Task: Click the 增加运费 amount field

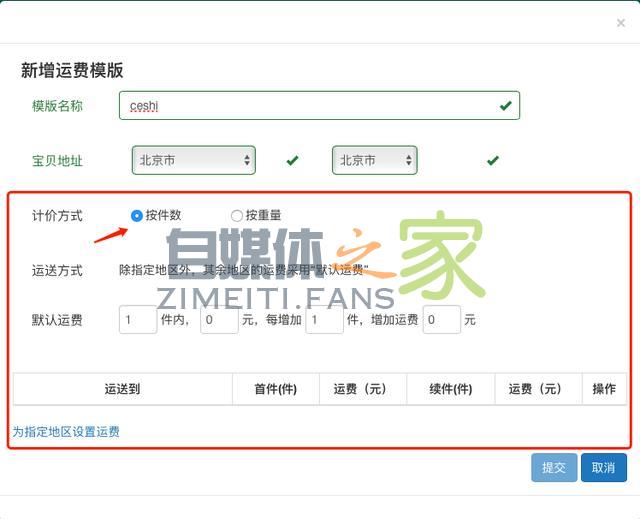Action: click(x=441, y=320)
